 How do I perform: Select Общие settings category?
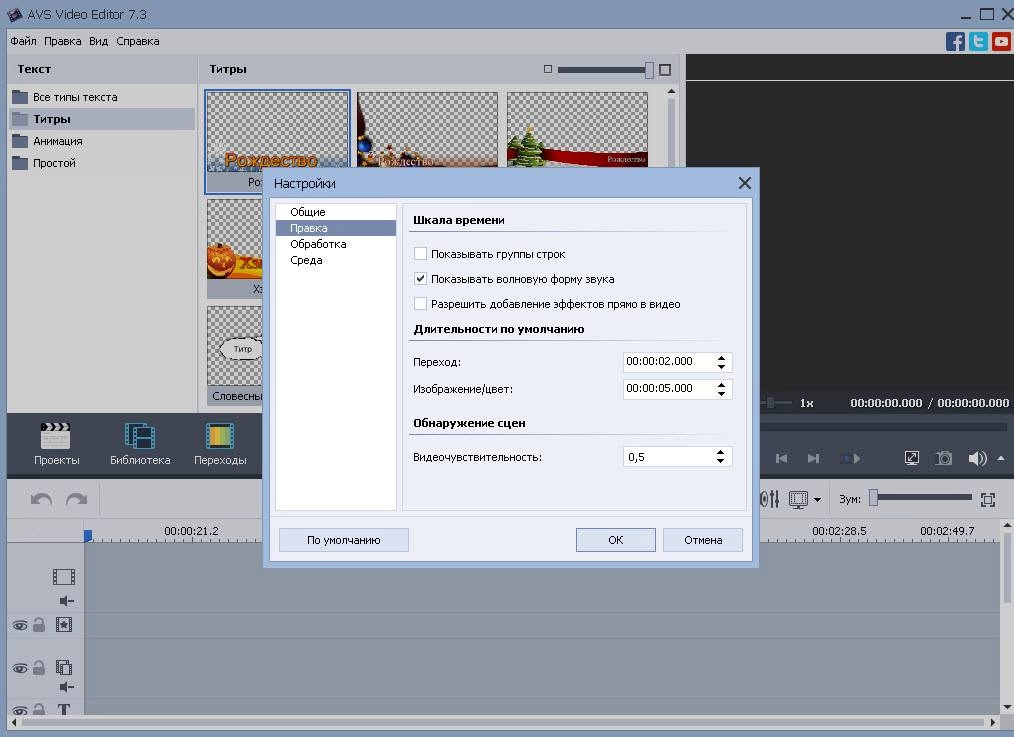336,212
